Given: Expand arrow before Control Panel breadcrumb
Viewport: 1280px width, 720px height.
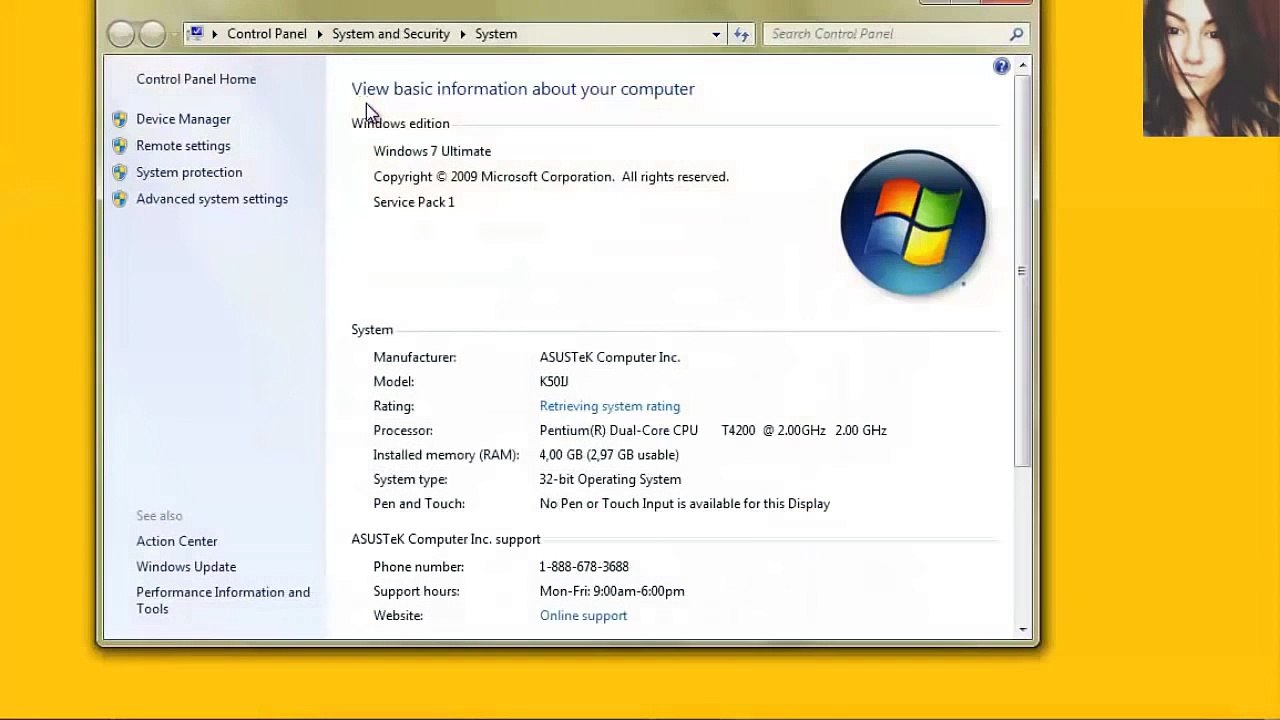Looking at the screenshot, I should click(x=214, y=34).
